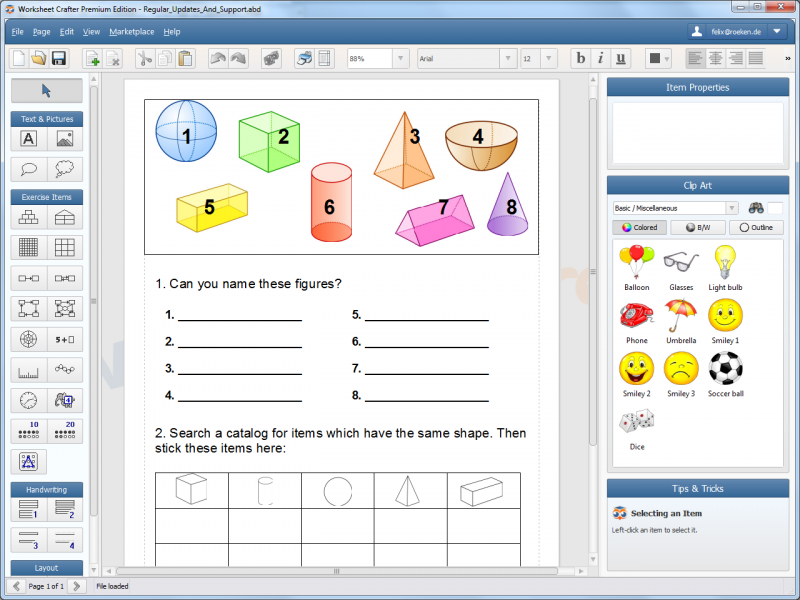Add a speech bubble item
800x600 pixels.
point(29,169)
